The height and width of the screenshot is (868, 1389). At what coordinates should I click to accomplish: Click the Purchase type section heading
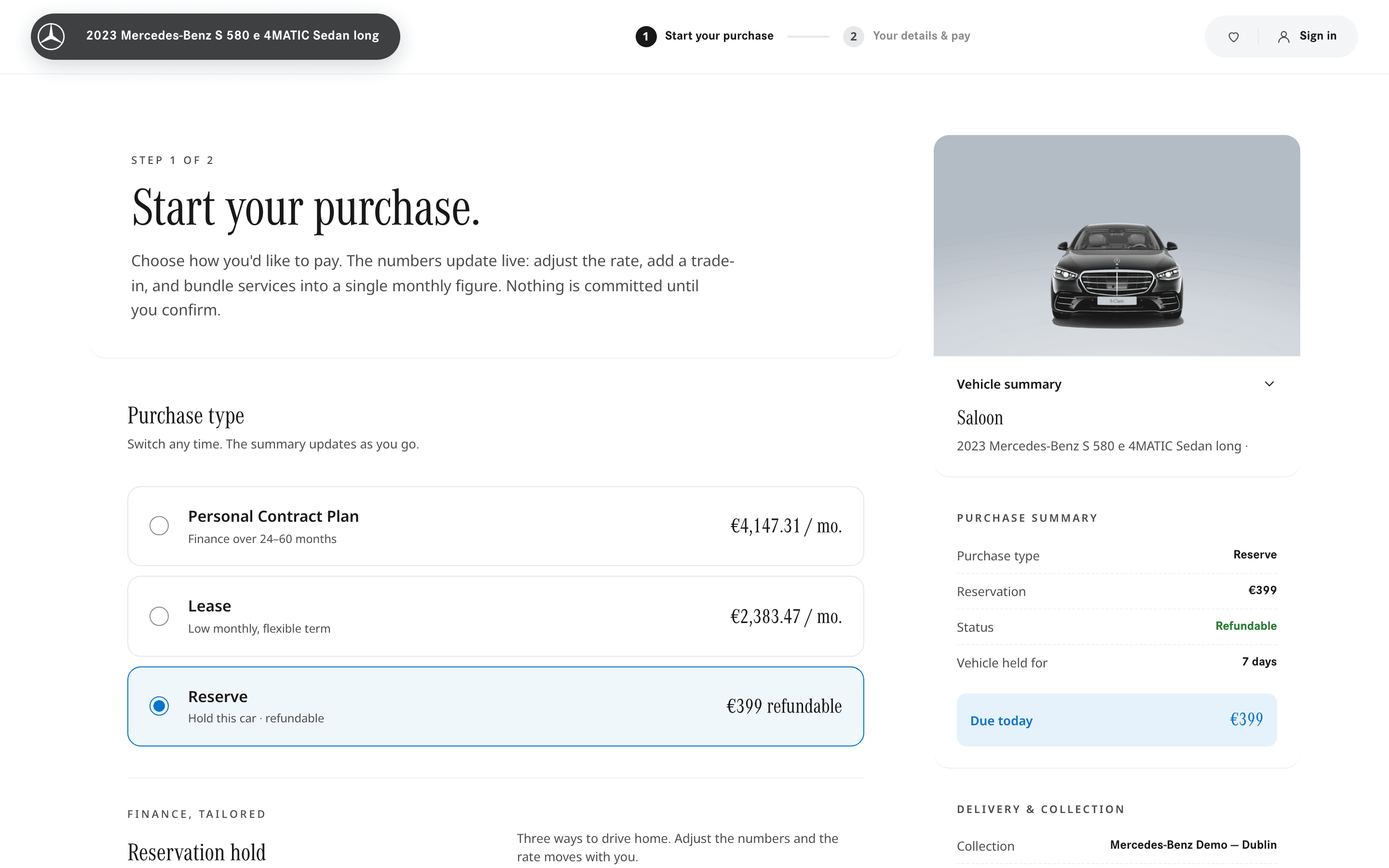coord(185,416)
